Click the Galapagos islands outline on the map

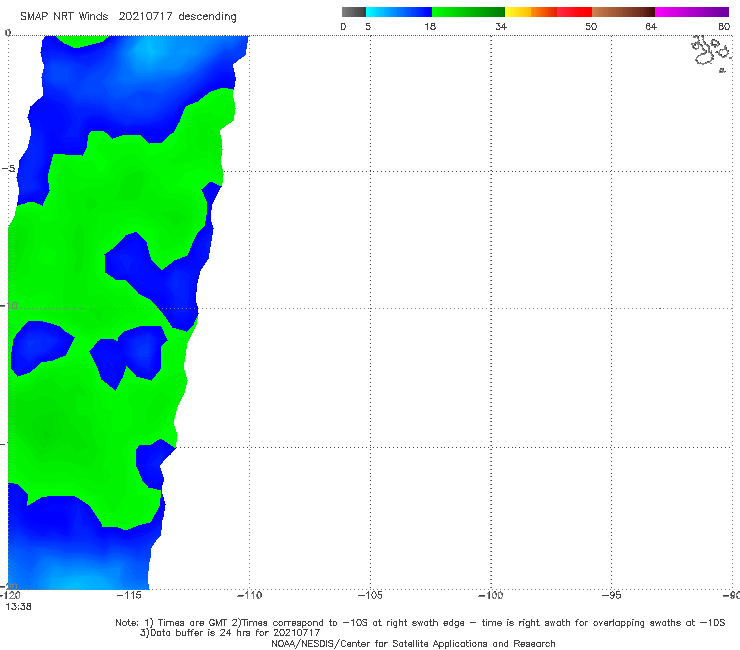pyautogui.click(x=711, y=52)
